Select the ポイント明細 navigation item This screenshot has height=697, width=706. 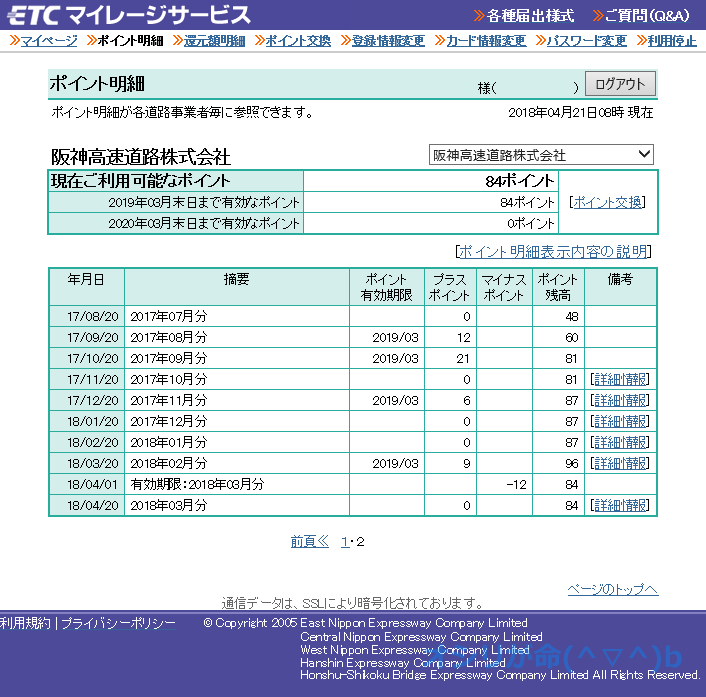click(x=130, y=41)
